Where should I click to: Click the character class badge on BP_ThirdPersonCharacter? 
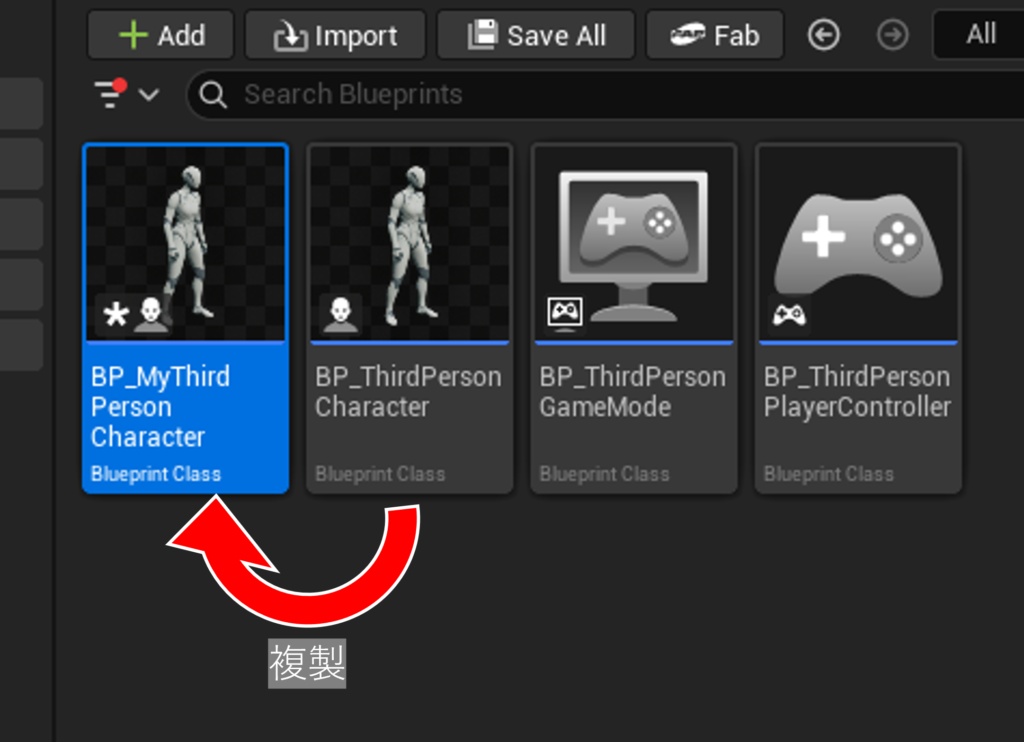pyautogui.click(x=340, y=314)
